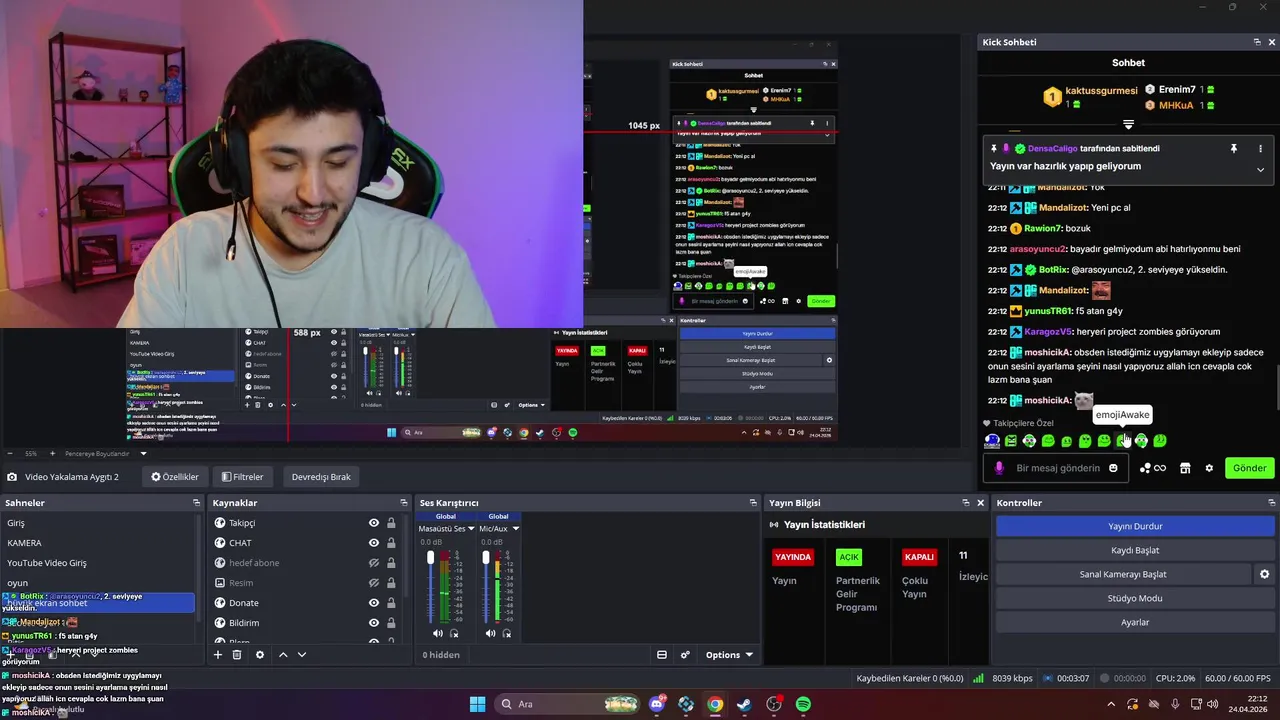The image size is (1280, 720).
Task: Click the Windows taskbar Ara search box
Action: pyautogui.click(x=566, y=704)
